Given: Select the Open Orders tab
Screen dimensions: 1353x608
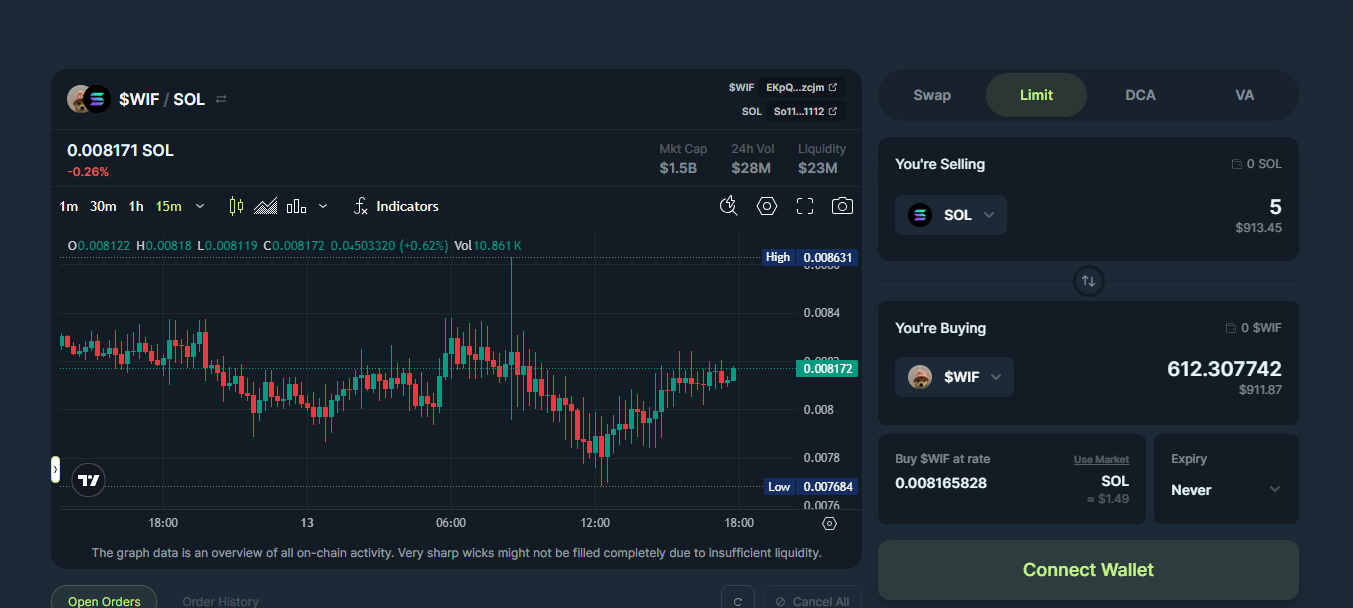Looking at the screenshot, I should 104,601.
